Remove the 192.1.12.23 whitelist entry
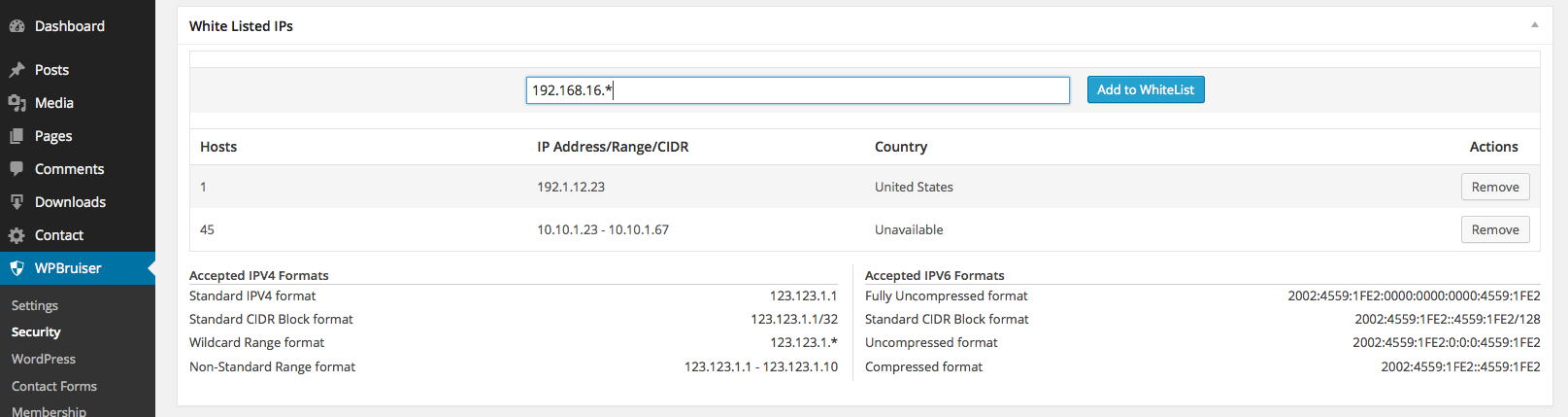The height and width of the screenshot is (417, 1568). 1495,187
